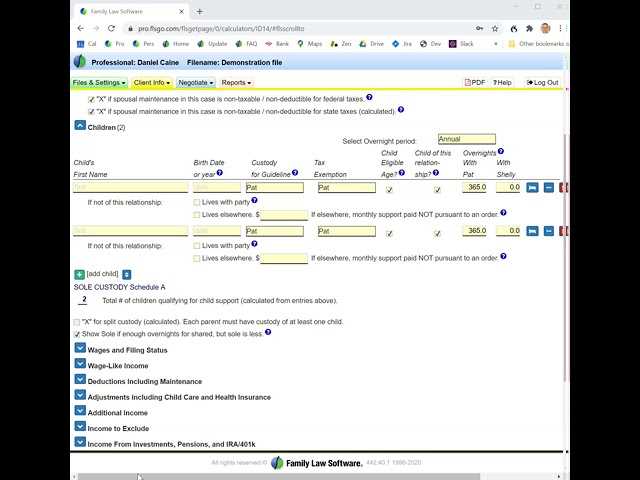This screenshot has width=640, height=480.
Task: Reload the page with the refresh icon
Action: click(x=111, y=28)
